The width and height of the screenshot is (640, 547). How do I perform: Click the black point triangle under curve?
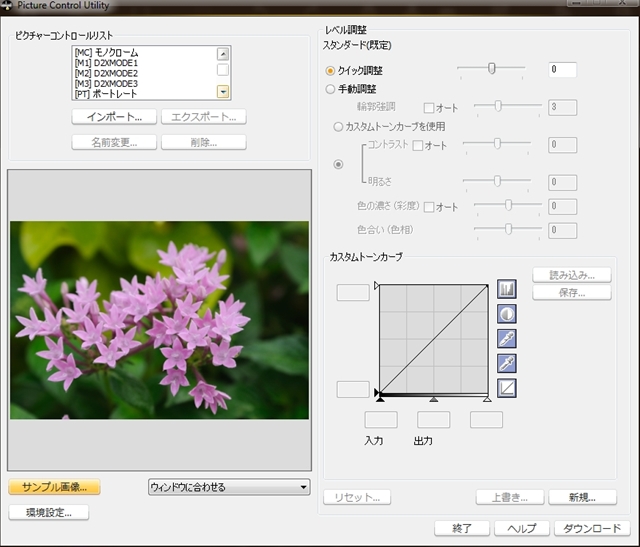coord(381,399)
